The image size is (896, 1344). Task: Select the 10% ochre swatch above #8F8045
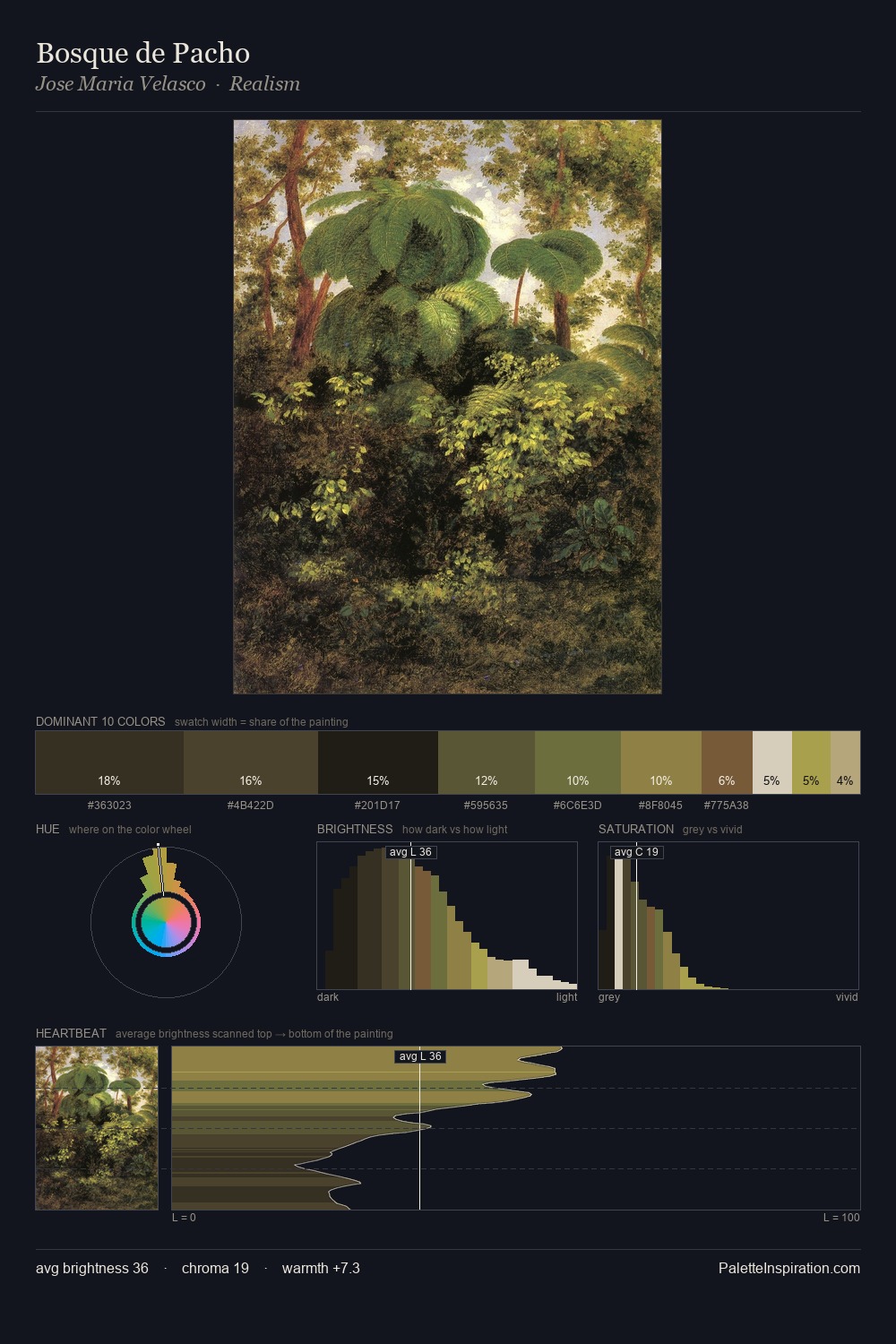coord(661,762)
